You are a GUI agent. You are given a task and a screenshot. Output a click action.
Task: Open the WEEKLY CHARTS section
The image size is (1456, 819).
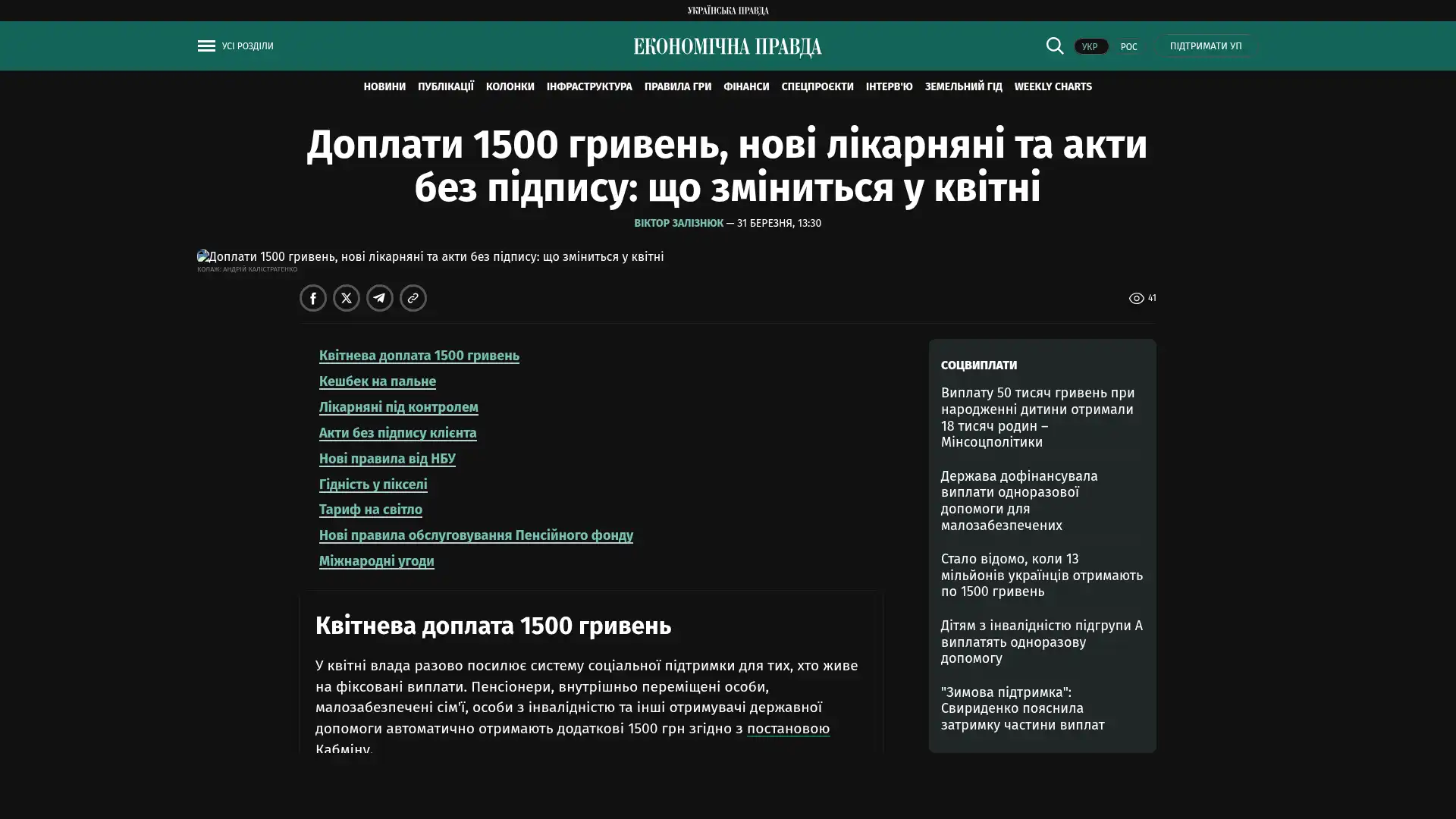pyautogui.click(x=1053, y=86)
